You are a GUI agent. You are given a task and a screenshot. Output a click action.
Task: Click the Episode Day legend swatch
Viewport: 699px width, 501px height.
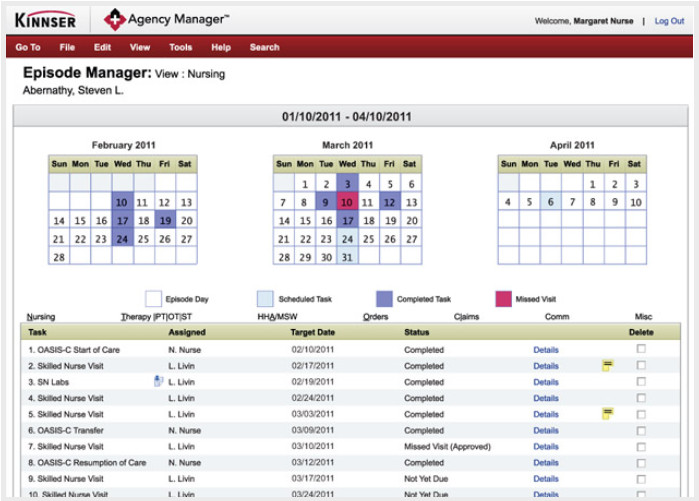pyautogui.click(x=153, y=299)
